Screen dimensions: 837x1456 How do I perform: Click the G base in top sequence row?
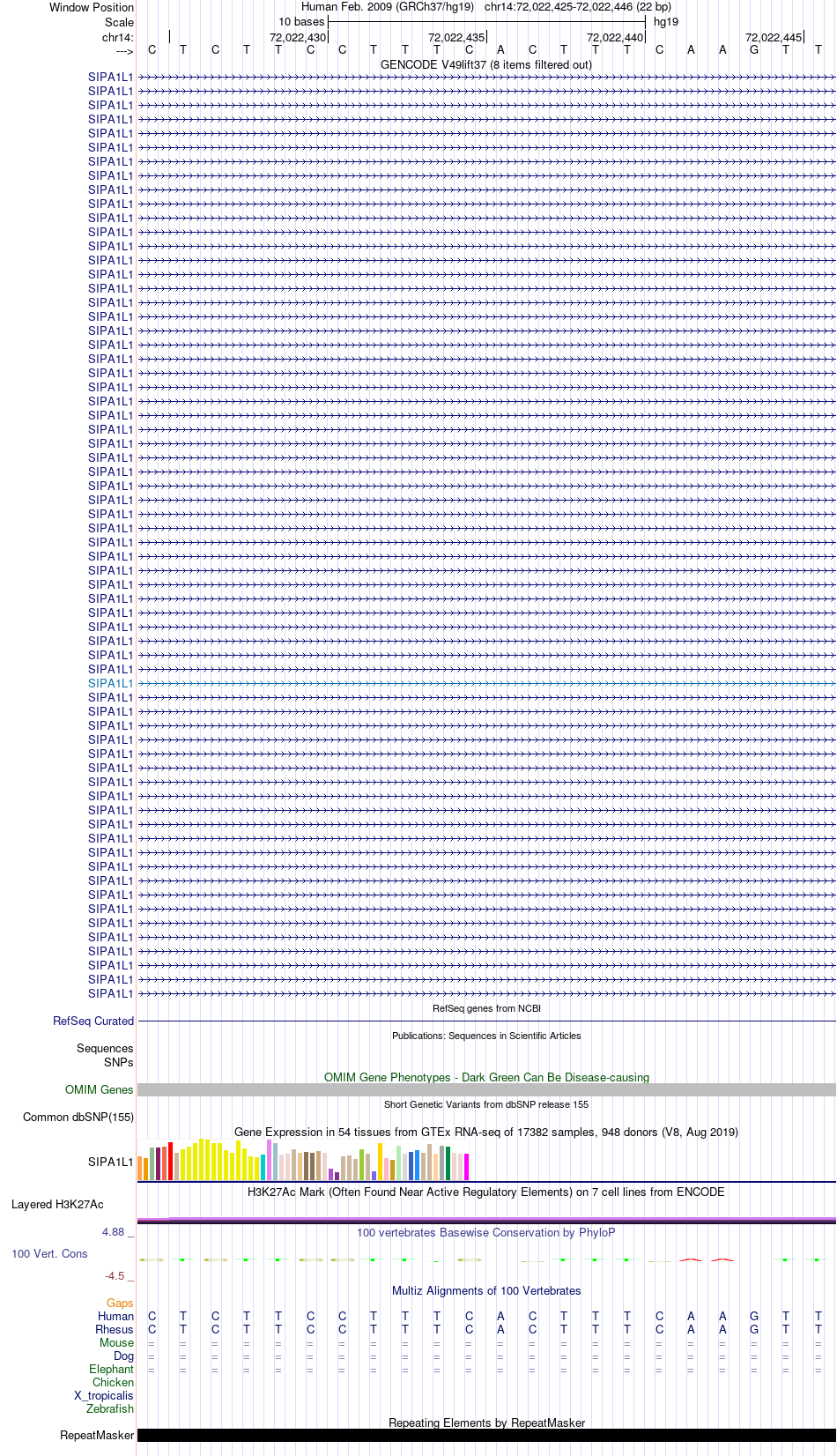coord(754,49)
